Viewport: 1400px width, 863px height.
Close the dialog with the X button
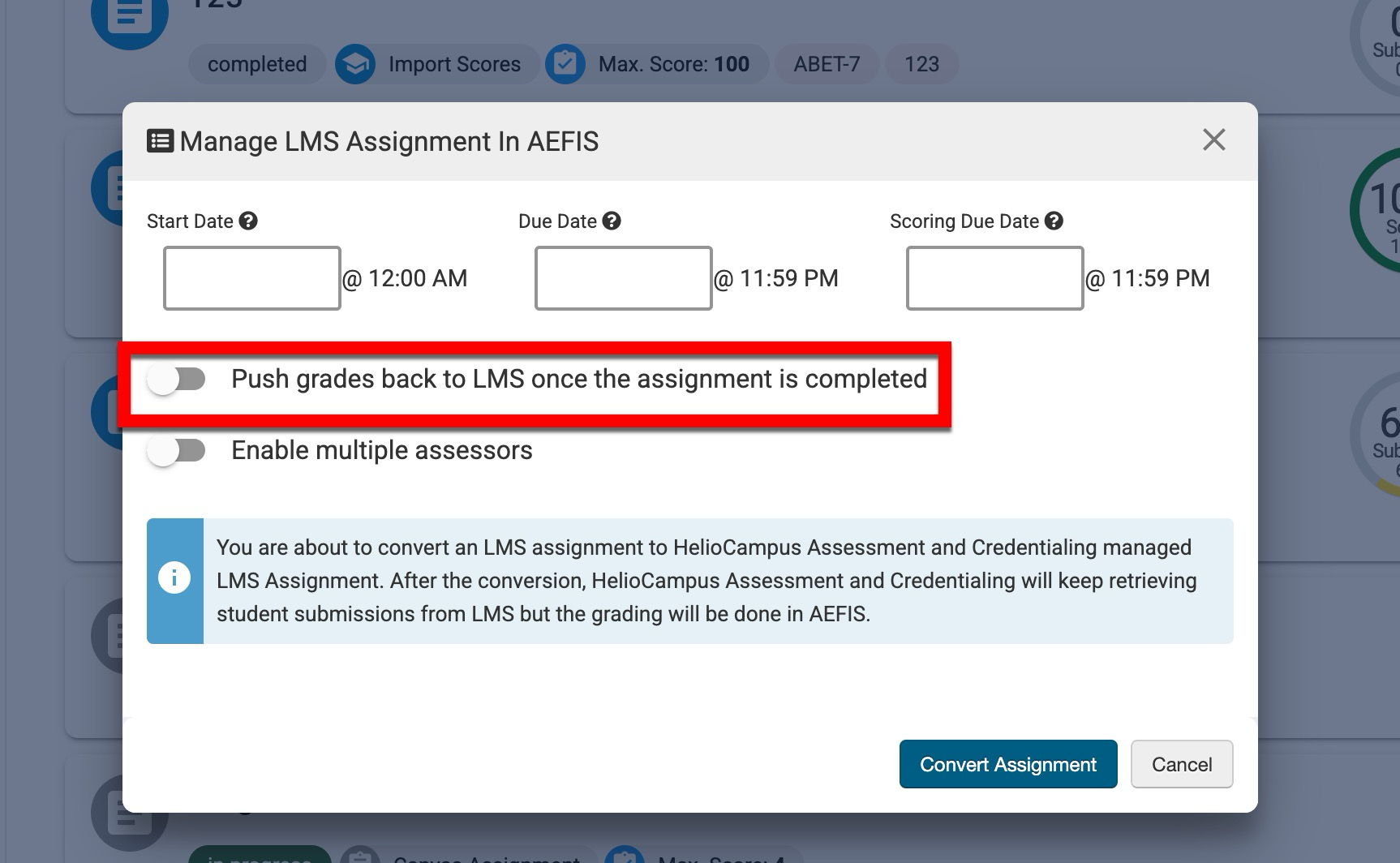1213,140
